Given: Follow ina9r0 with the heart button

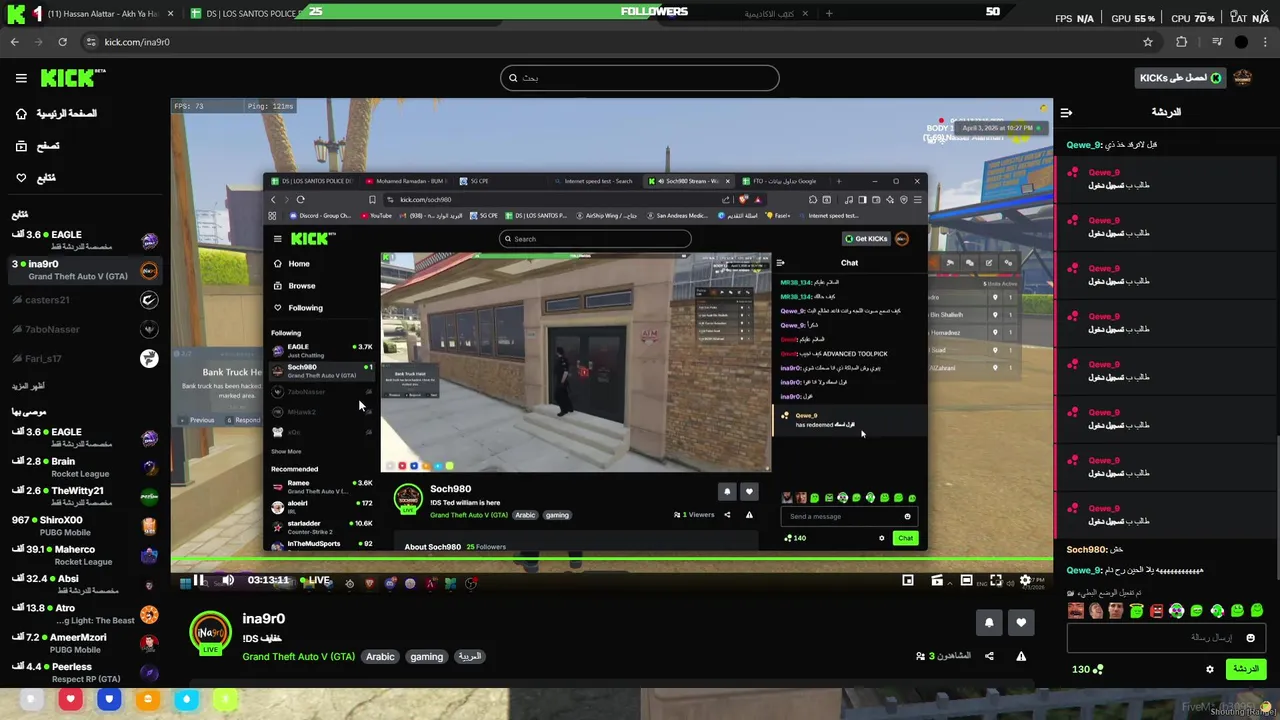Looking at the screenshot, I should [x=1021, y=623].
